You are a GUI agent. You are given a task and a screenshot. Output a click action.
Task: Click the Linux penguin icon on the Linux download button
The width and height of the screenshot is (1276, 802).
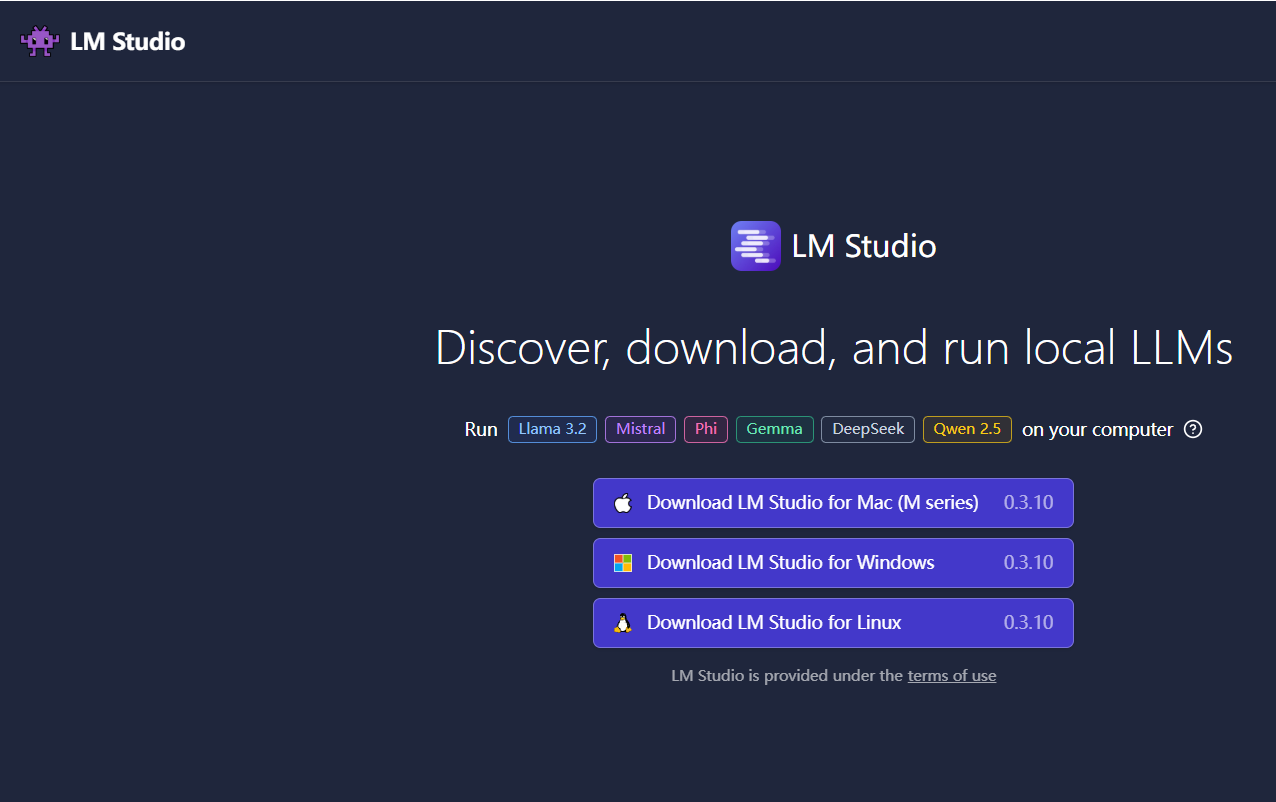pos(623,623)
